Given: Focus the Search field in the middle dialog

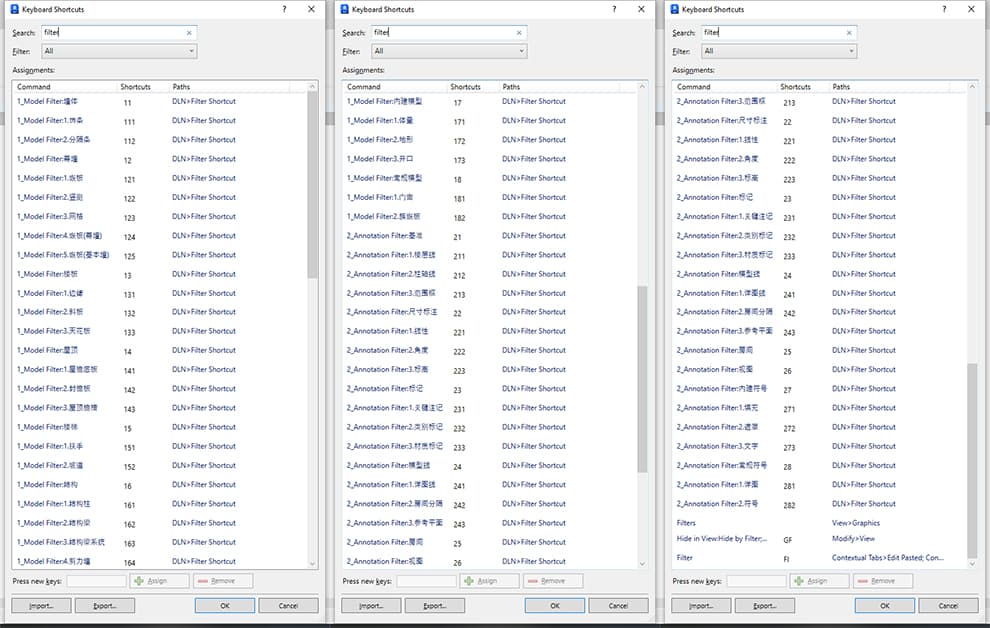Looking at the screenshot, I should [449, 33].
